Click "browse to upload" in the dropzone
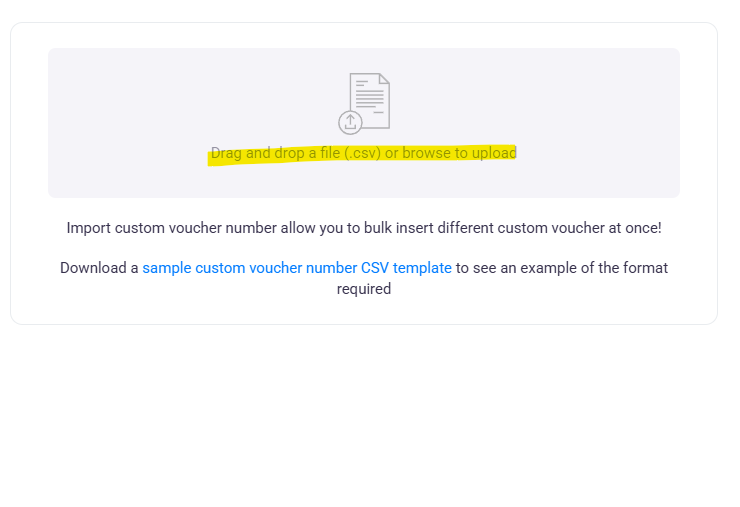Screen dimensions: 740x507 click(459, 153)
